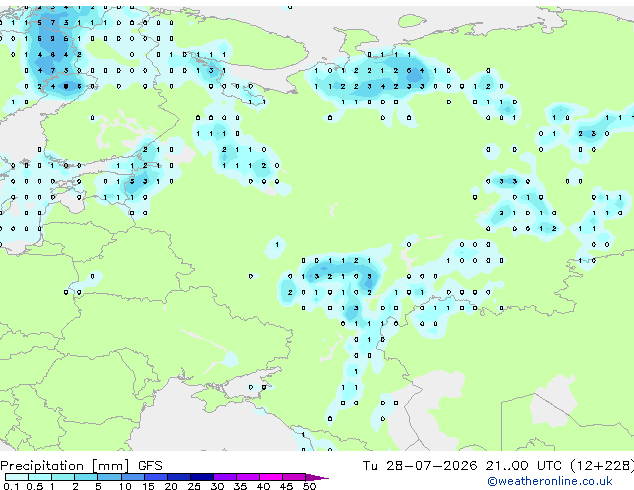This screenshot has width=634, height=490.
Task: Click the "45" legend scale label
Action: coord(286,486)
